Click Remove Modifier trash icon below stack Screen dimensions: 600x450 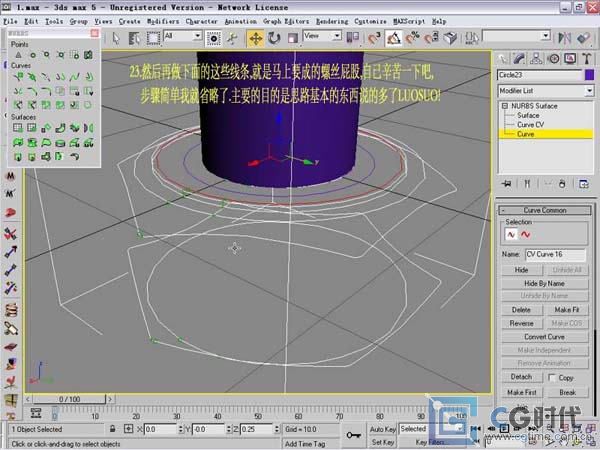coord(562,184)
